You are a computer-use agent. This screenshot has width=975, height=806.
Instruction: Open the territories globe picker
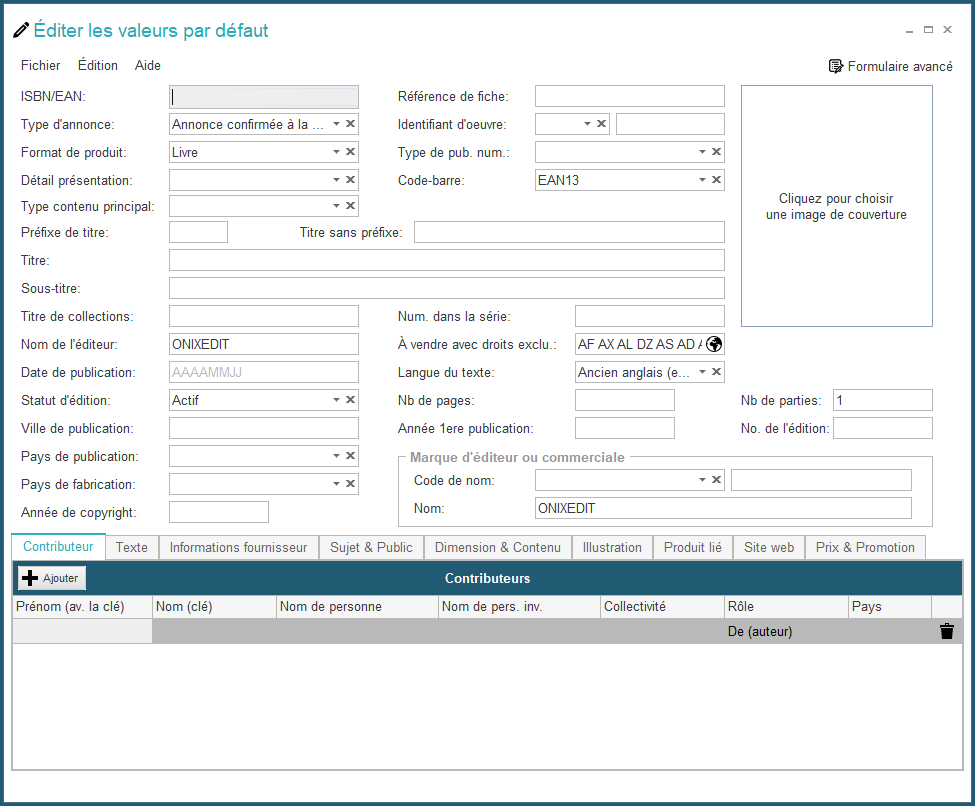(x=714, y=344)
